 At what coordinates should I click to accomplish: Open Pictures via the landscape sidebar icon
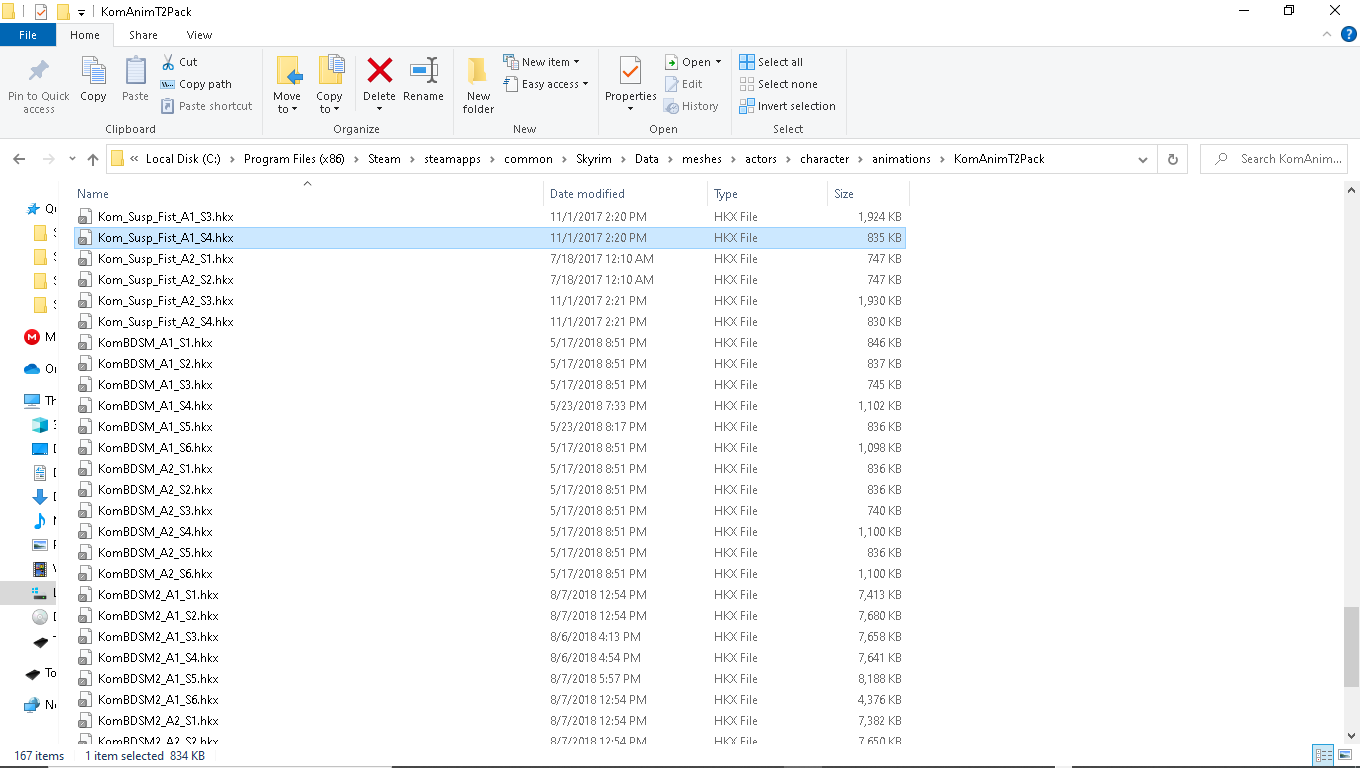click(x=40, y=545)
